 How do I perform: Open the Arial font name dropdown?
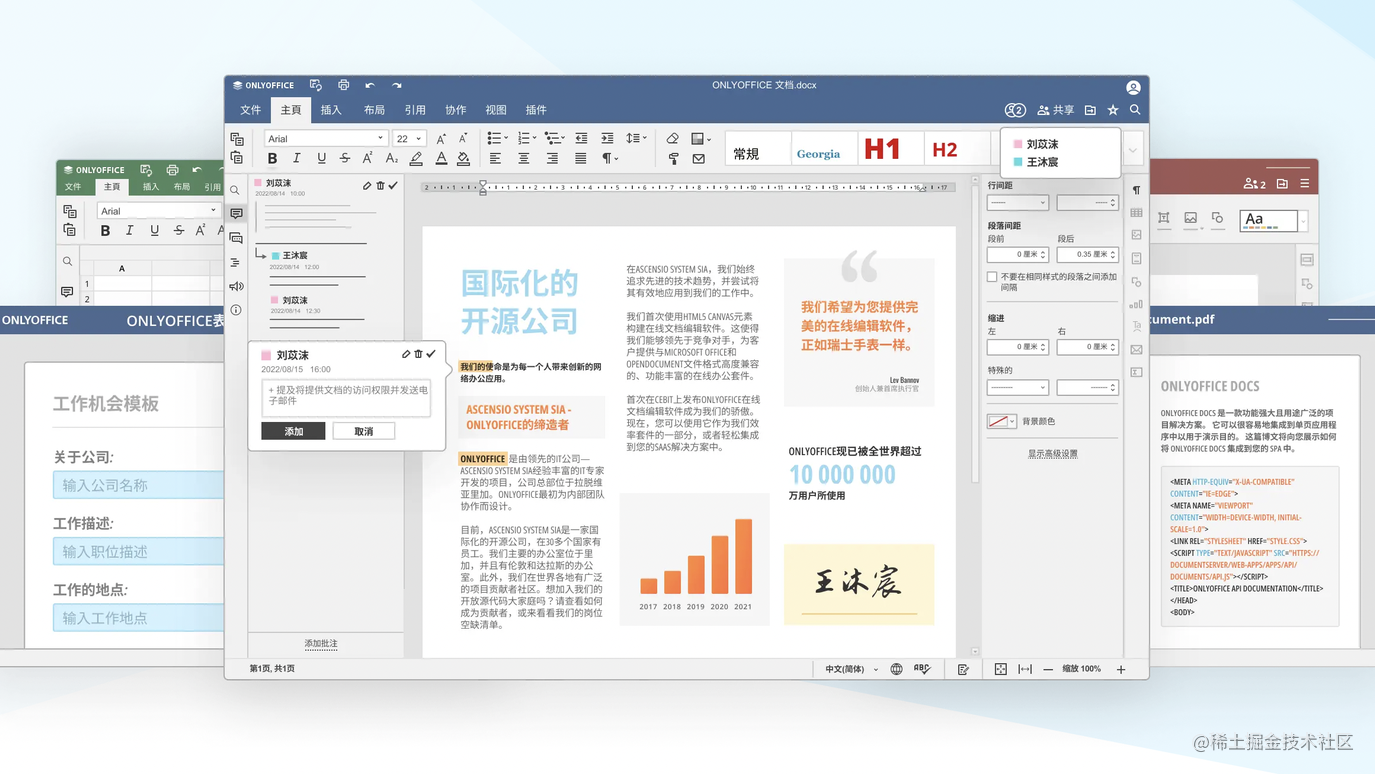325,138
